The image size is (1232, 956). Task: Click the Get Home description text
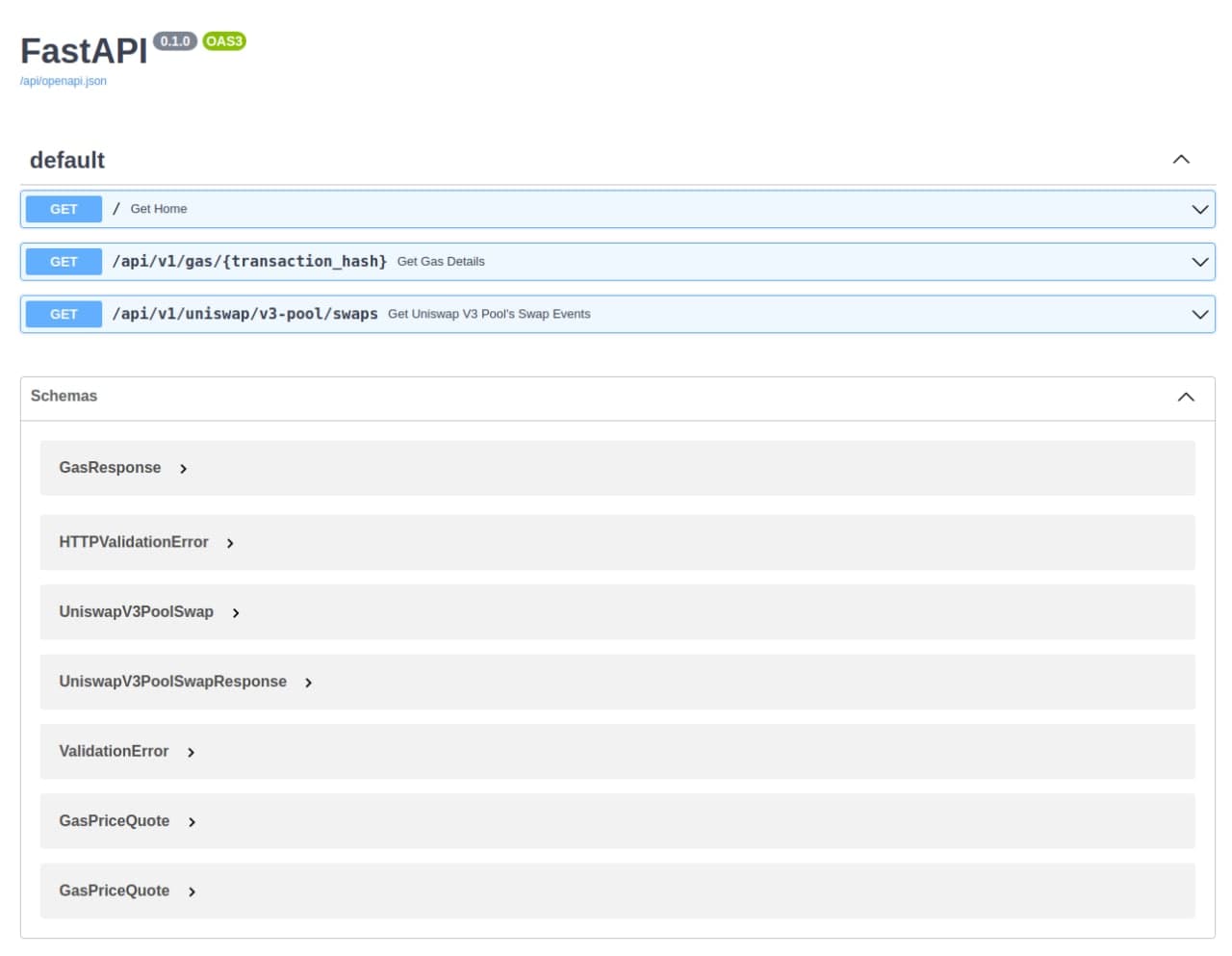click(x=159, y=209)
